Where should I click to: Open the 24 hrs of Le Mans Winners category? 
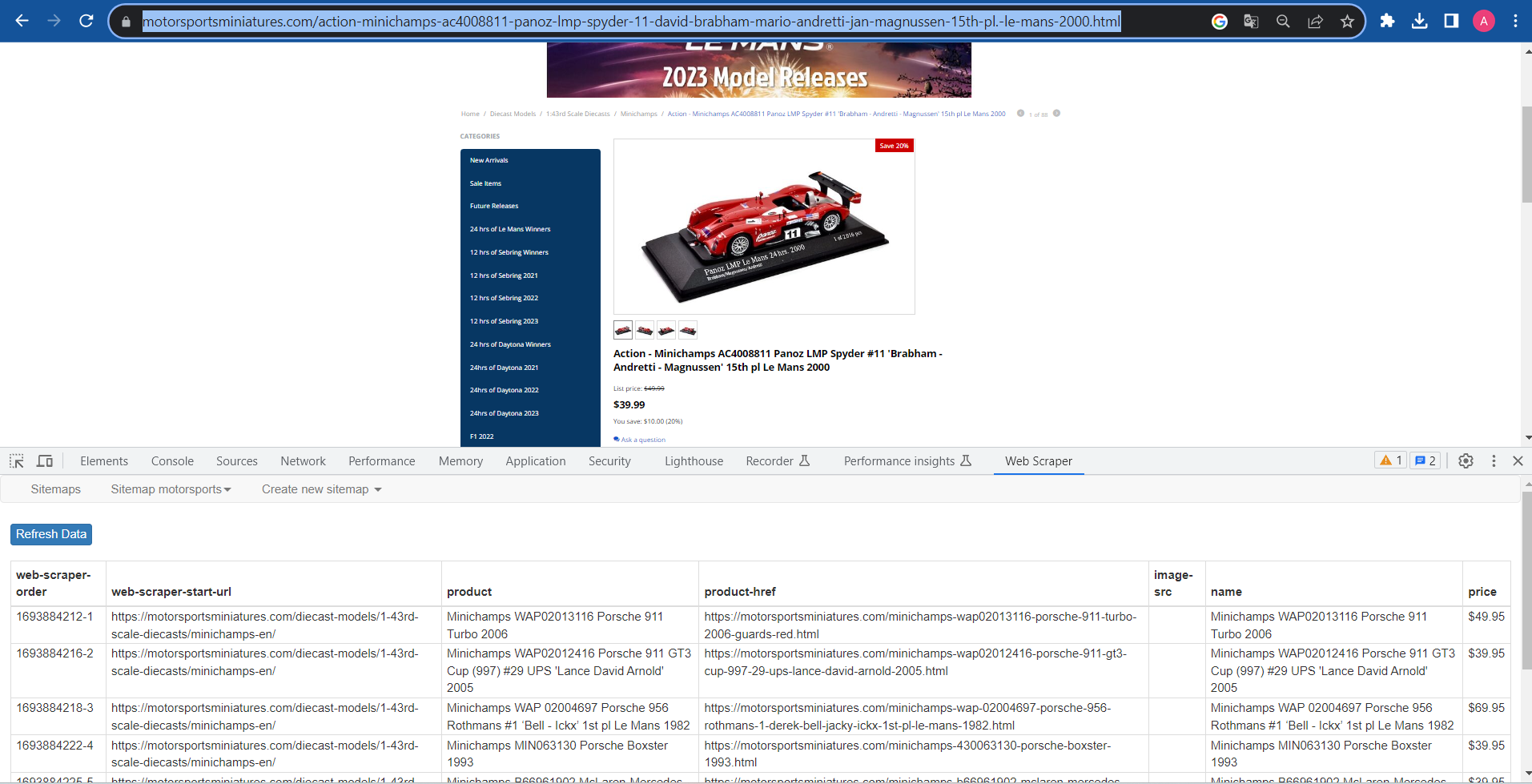510,229
